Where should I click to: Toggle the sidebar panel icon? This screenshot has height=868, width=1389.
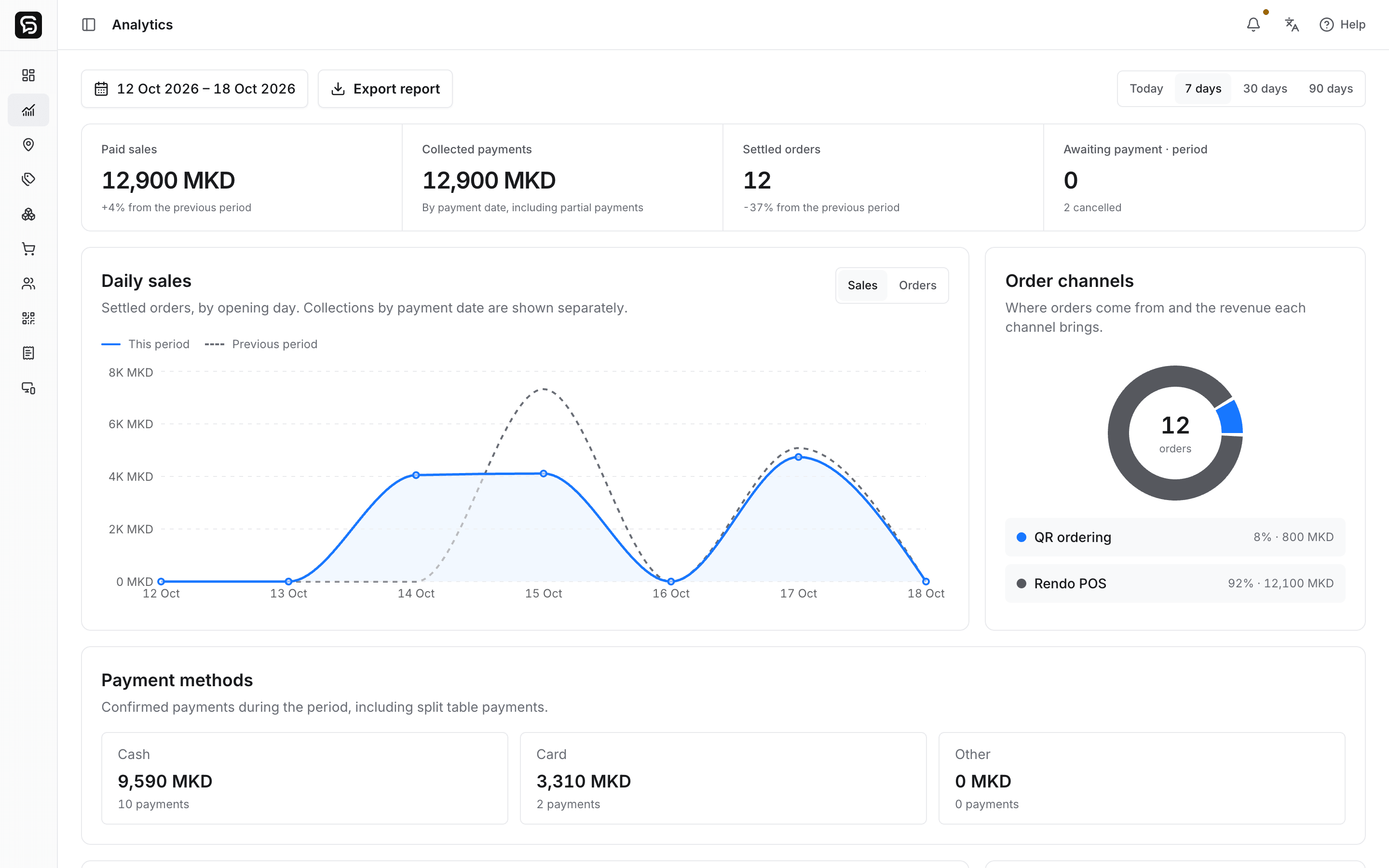tap(88, 25)
